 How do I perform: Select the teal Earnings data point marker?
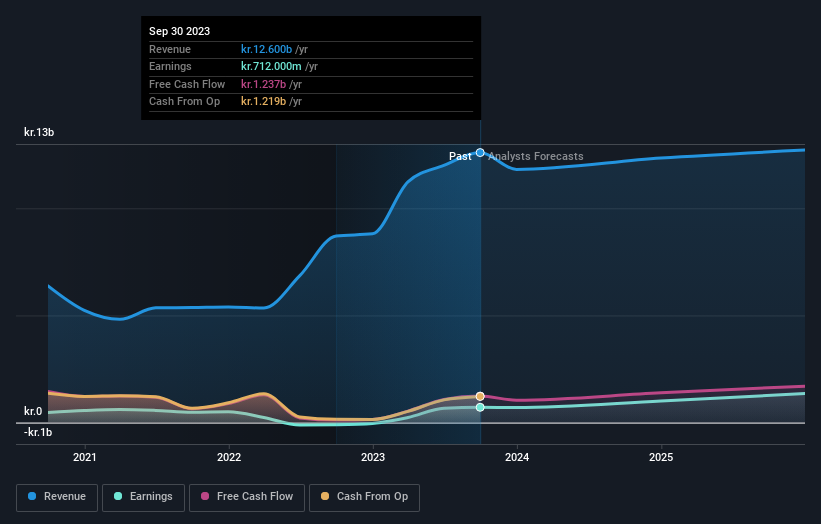tap(480, 407)
